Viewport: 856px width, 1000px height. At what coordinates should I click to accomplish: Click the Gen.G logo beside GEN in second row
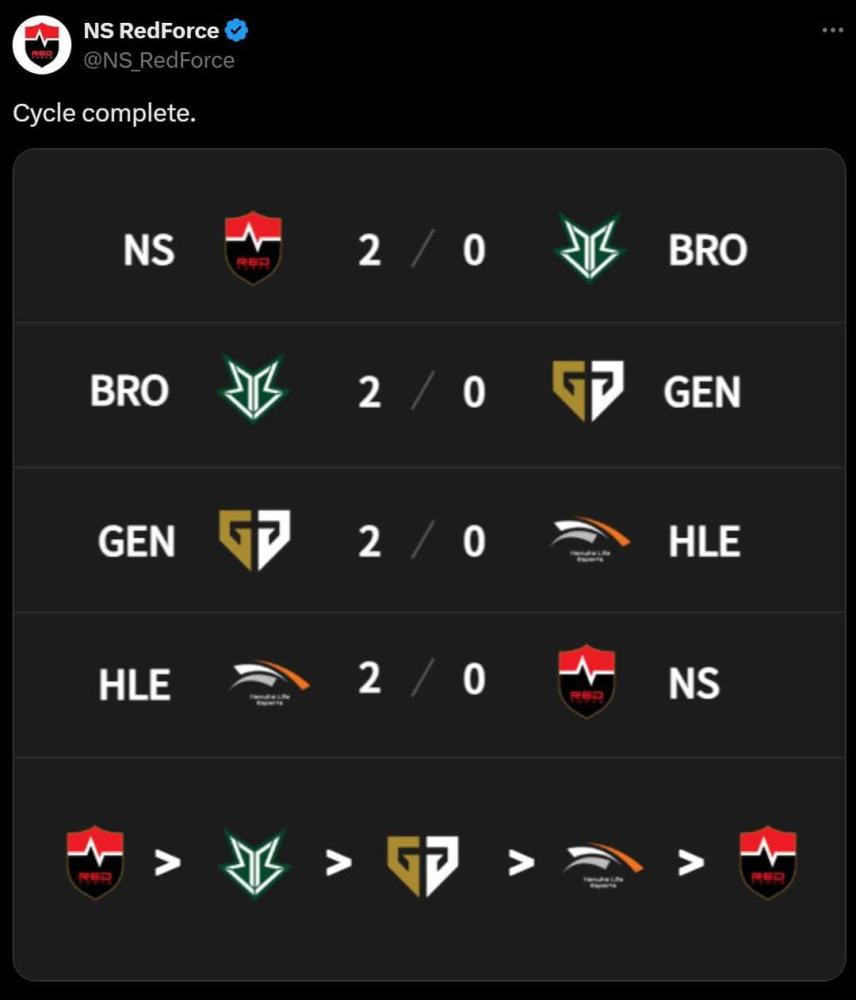[588, 390]
